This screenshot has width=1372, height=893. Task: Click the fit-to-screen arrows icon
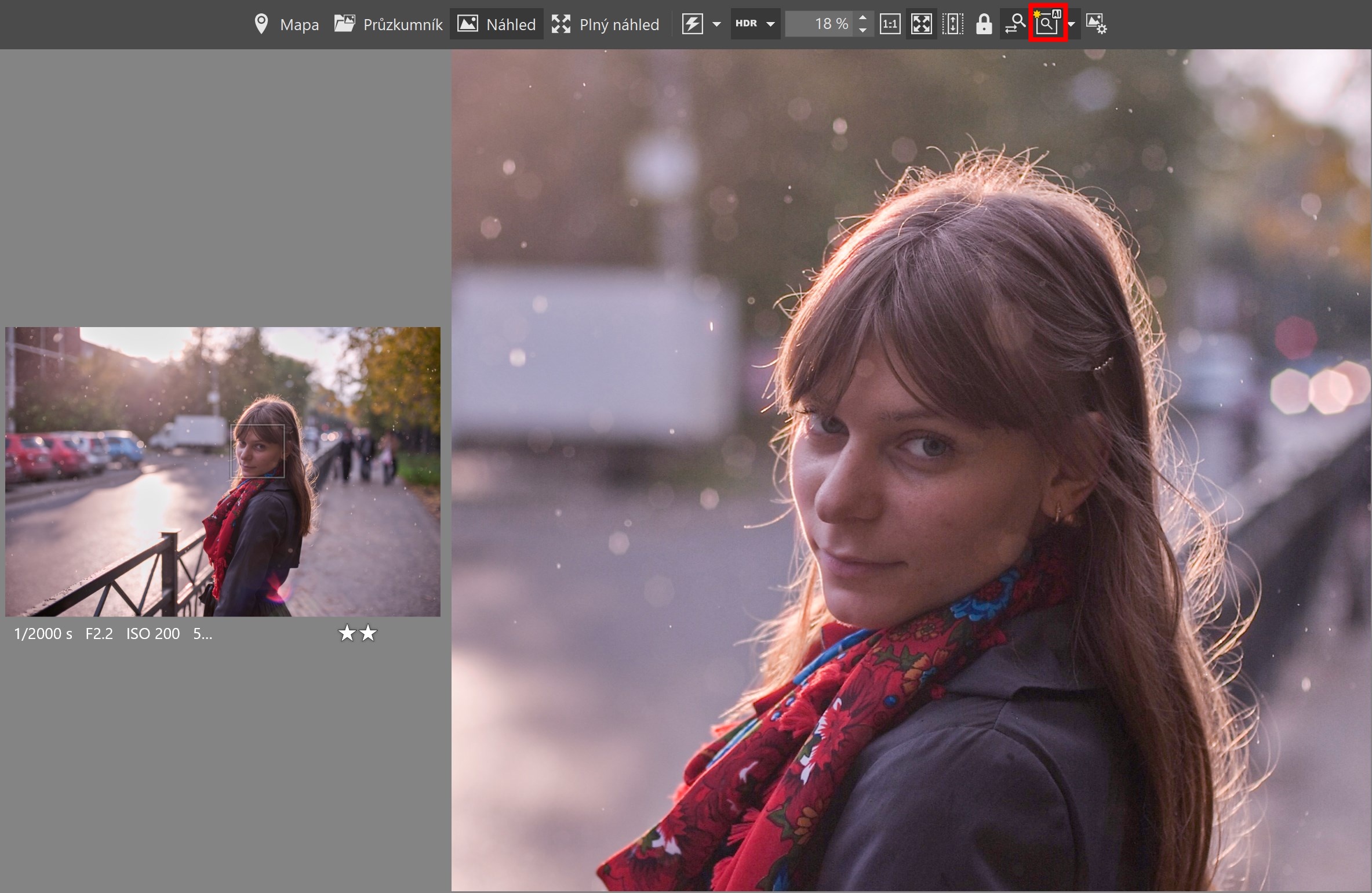coord(921,24)
